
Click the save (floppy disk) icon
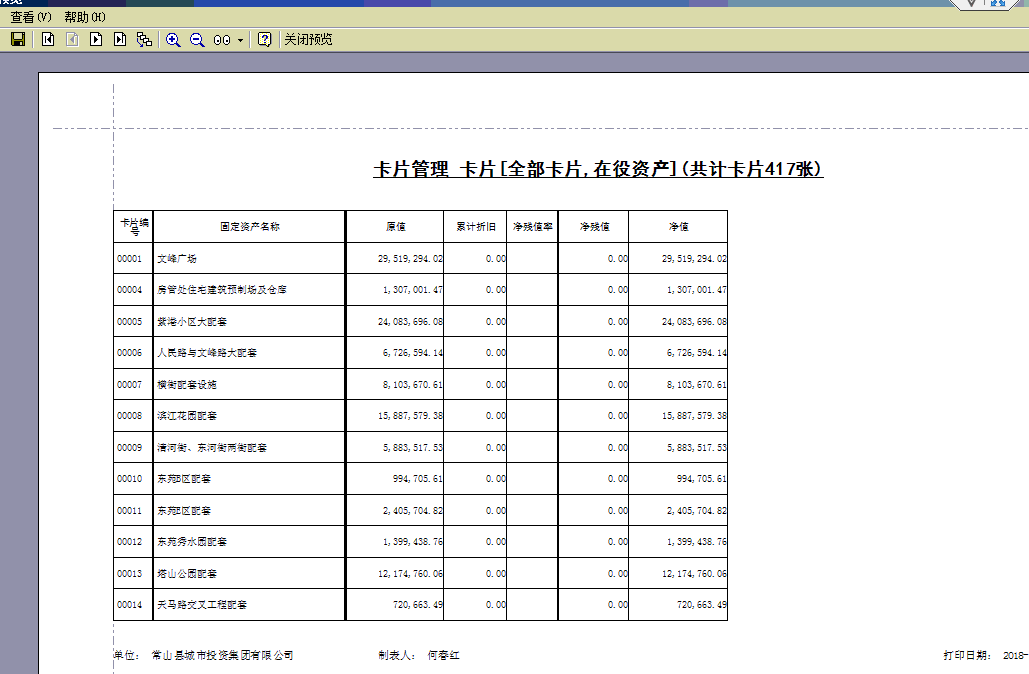click(x=18, y=39)
